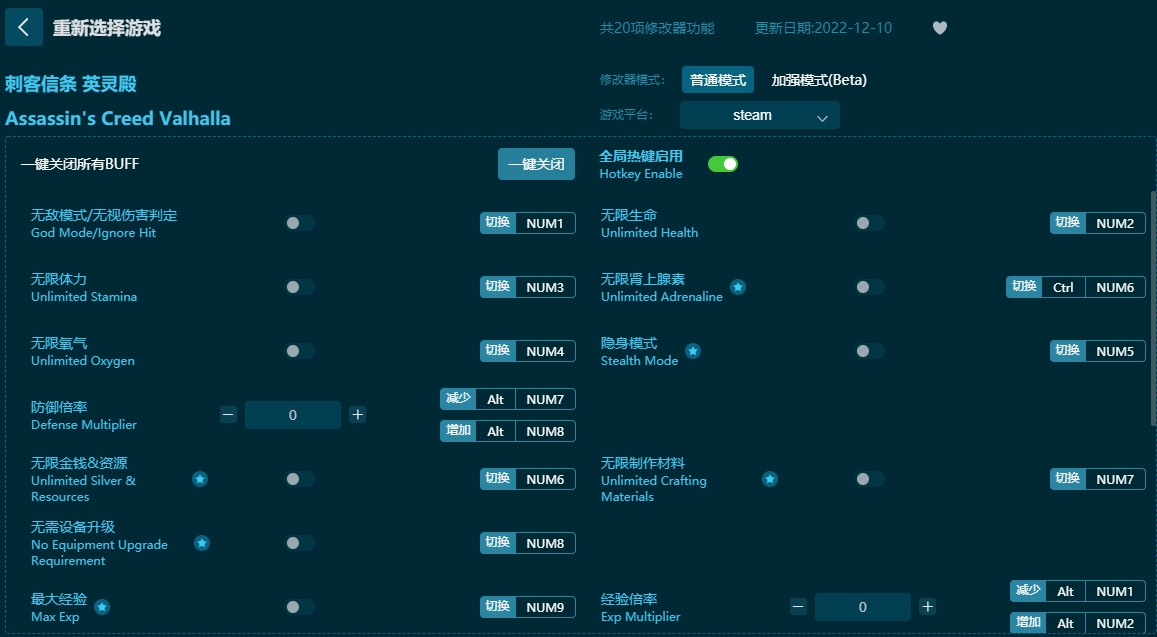1157x637 pixels.
Task: Enable Max Exp toggle
Action: tap(300, 607)
